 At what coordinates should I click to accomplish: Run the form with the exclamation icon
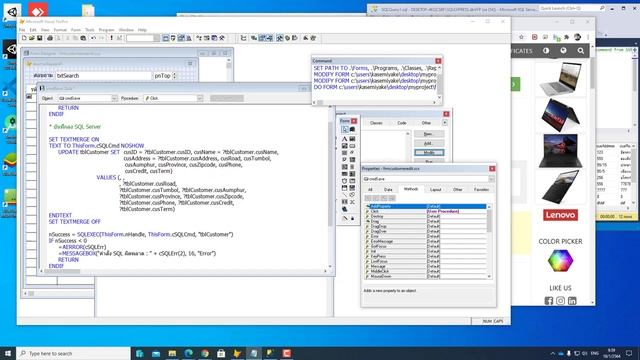pos(111,38)
